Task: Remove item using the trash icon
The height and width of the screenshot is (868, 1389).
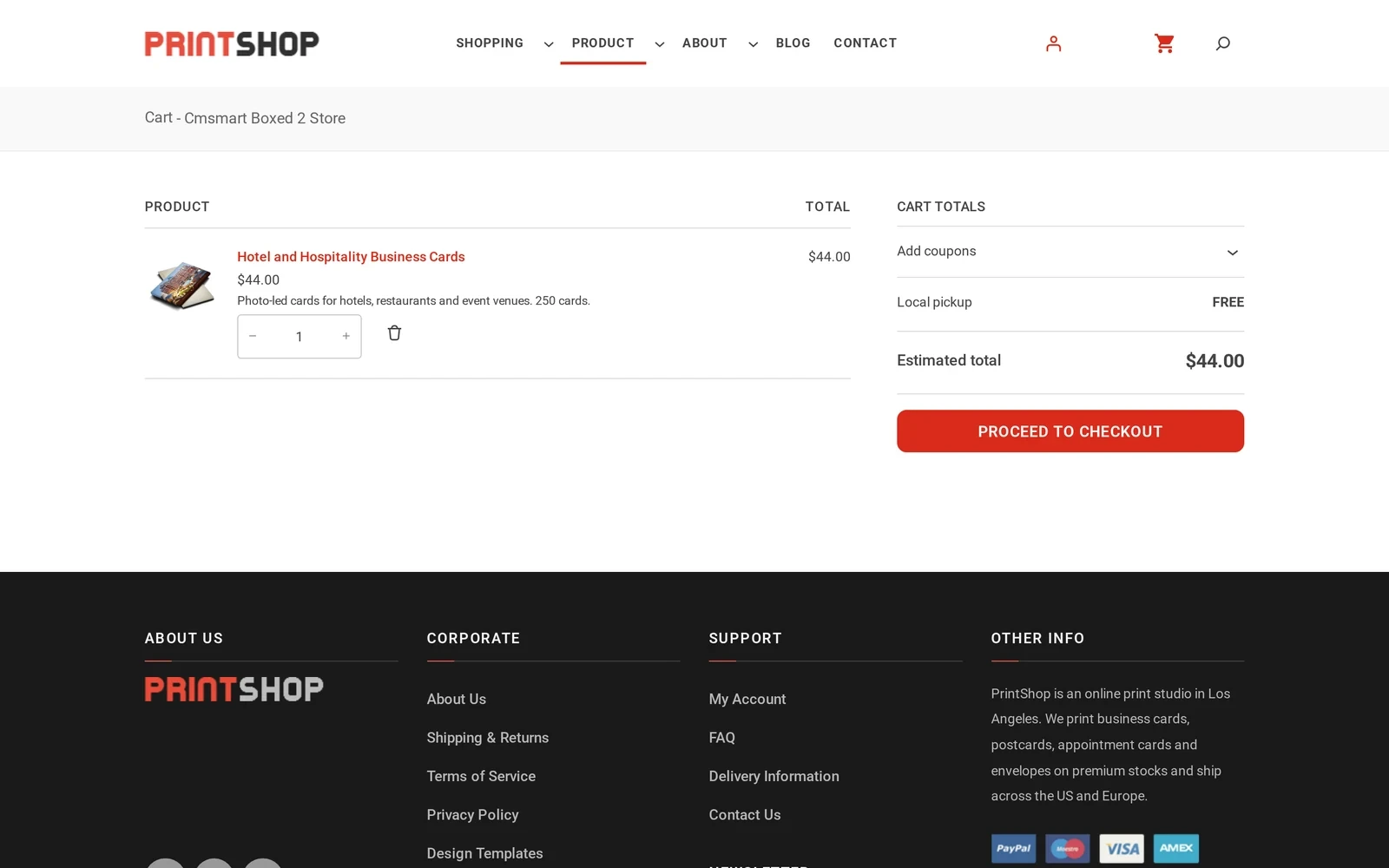Action: 394,333
